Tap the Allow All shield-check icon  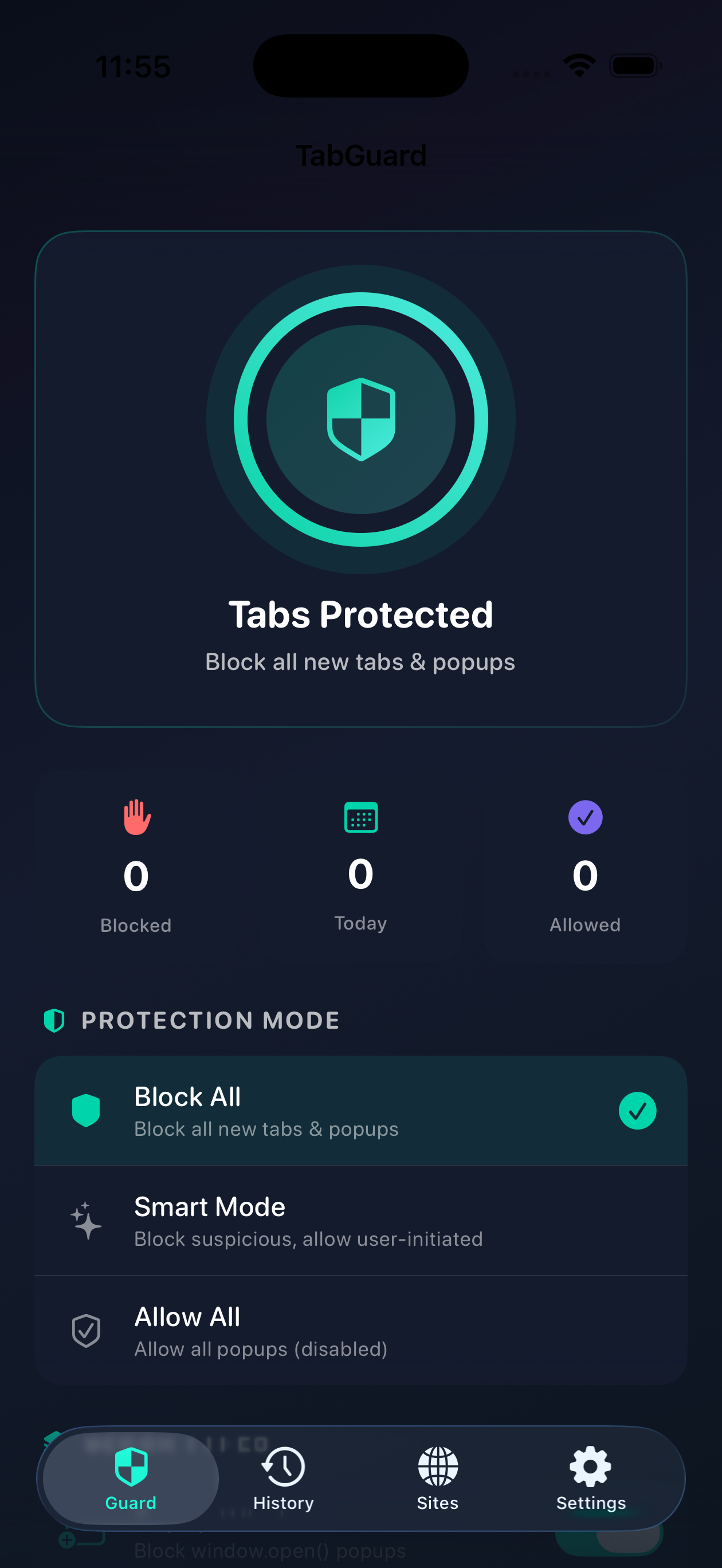(86, 1331)
